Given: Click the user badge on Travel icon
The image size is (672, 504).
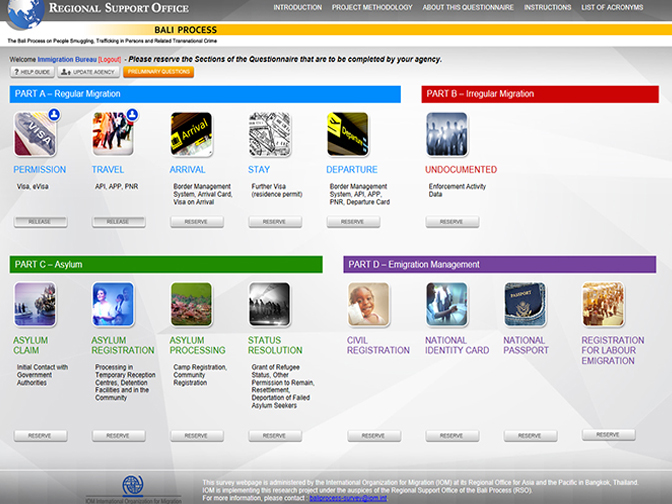Looking at the screenshot, I should (x=132, y=114).
